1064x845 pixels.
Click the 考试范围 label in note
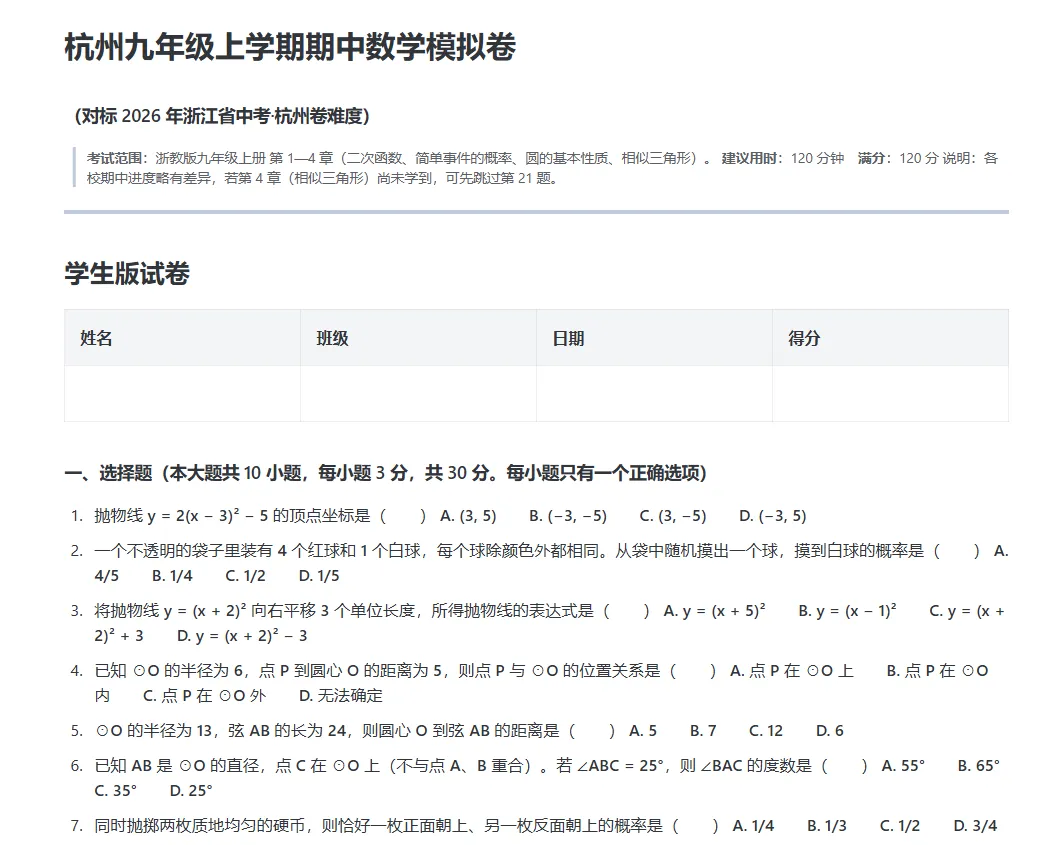click(x=113, y=158)
